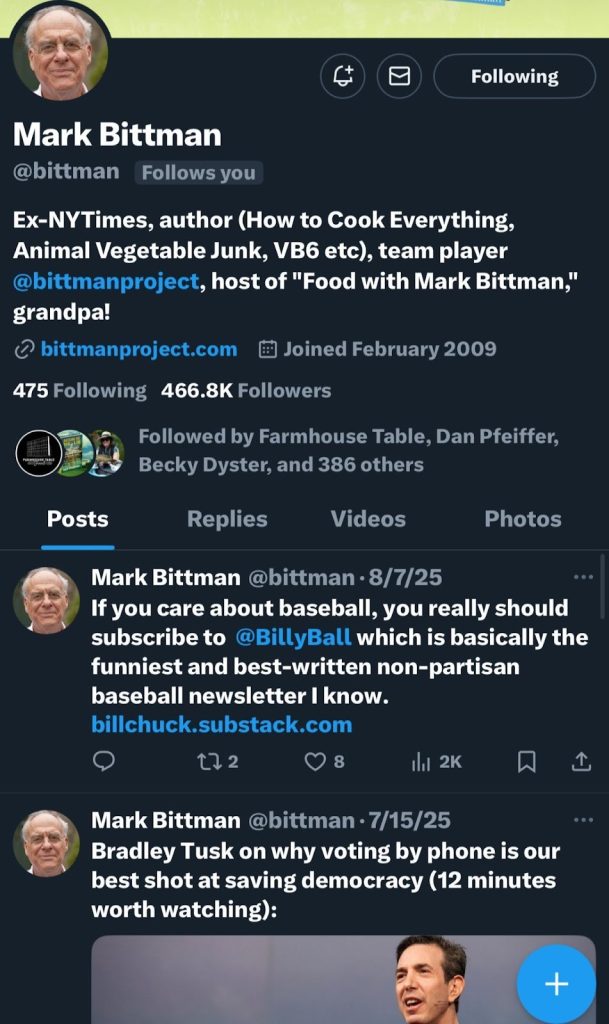609x1024 pixels.
Task: Turn on post notifications with bell icon
Action: coord(343,76)
